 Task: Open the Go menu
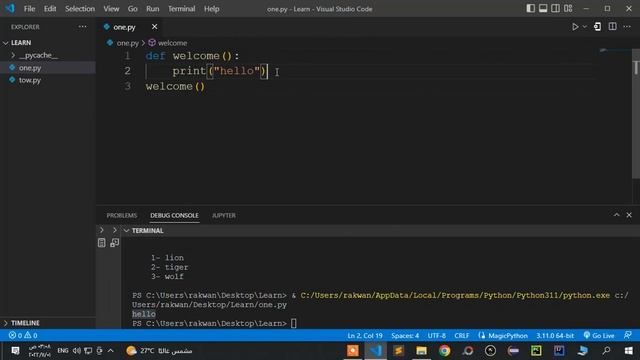tap(133, 9)
